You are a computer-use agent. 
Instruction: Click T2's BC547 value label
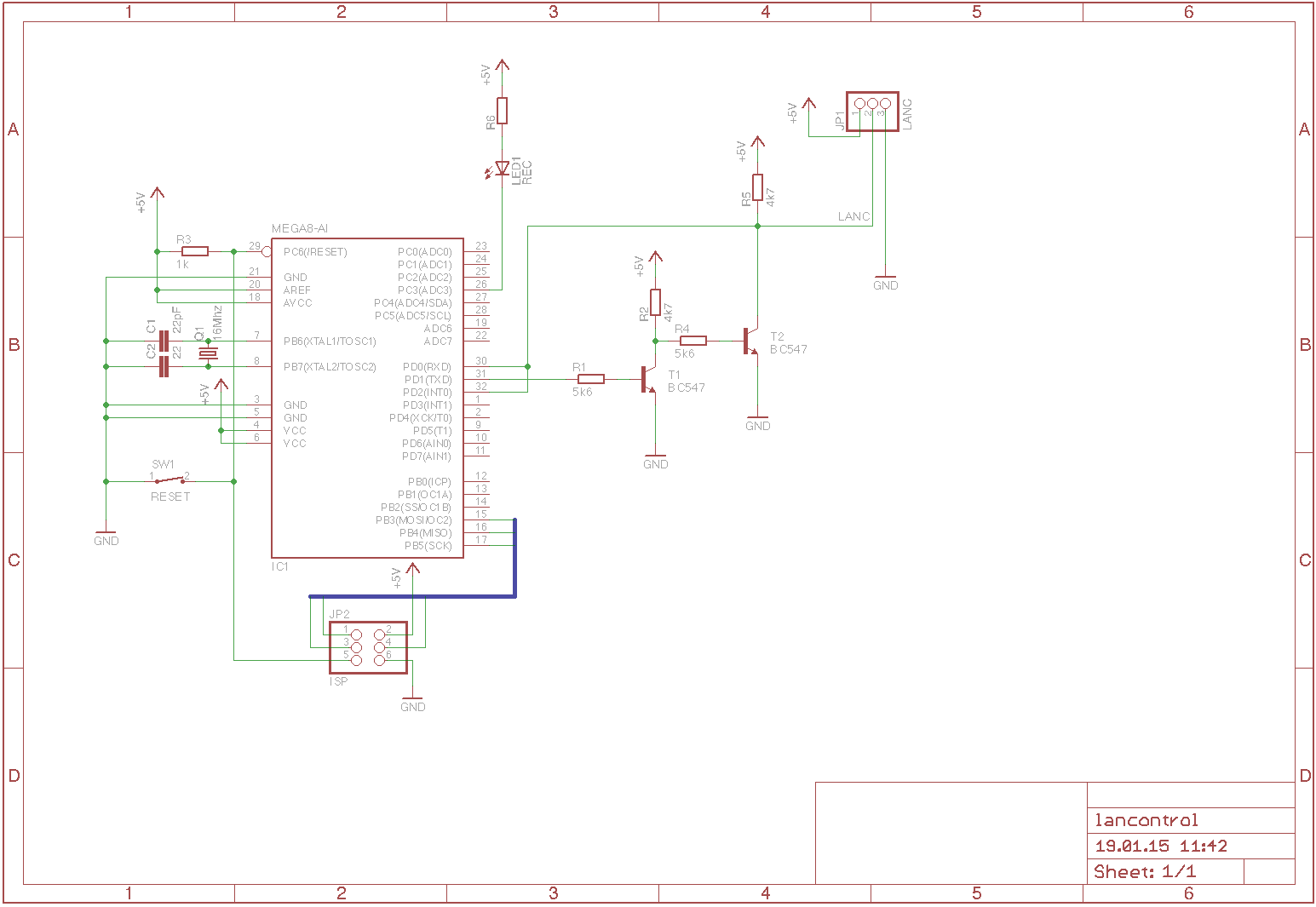[x=789, y=349]
